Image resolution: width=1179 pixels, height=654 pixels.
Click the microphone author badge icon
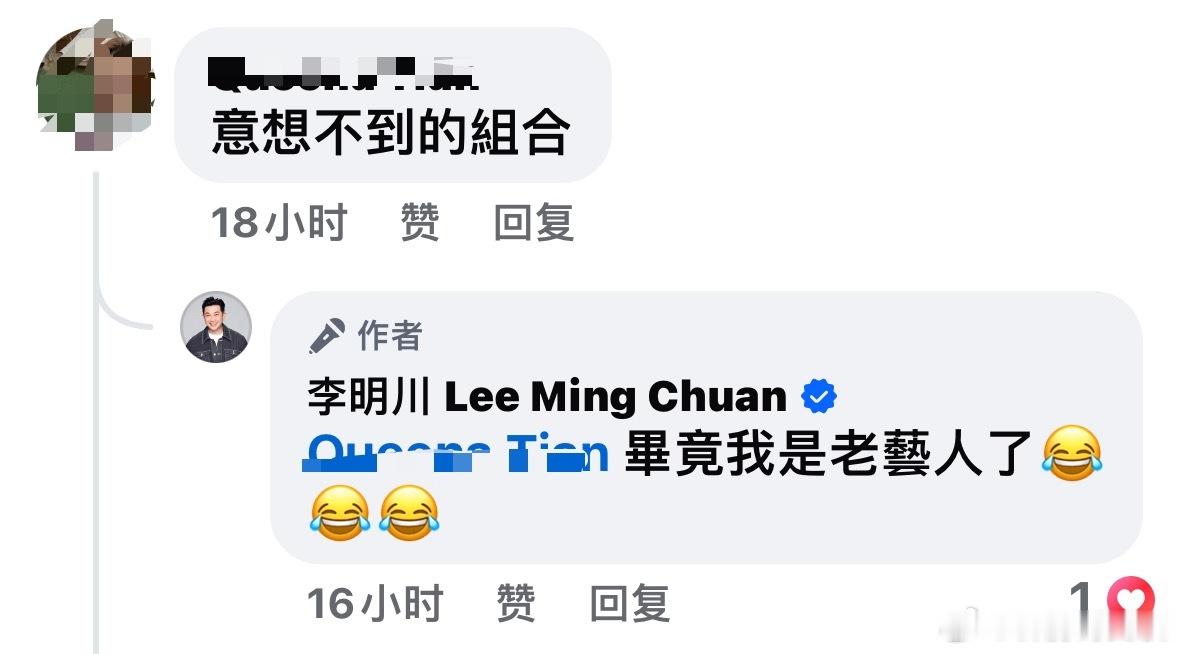click(x=327, y=335)
